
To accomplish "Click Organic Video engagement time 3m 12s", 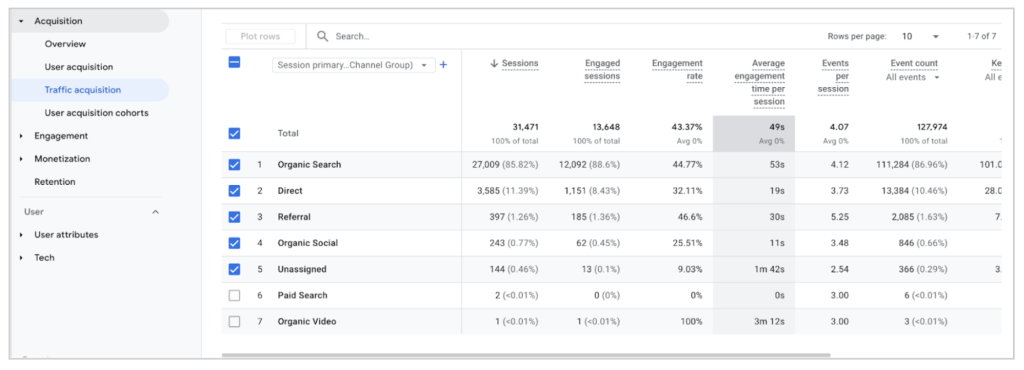I will click(x=770, y=321).
